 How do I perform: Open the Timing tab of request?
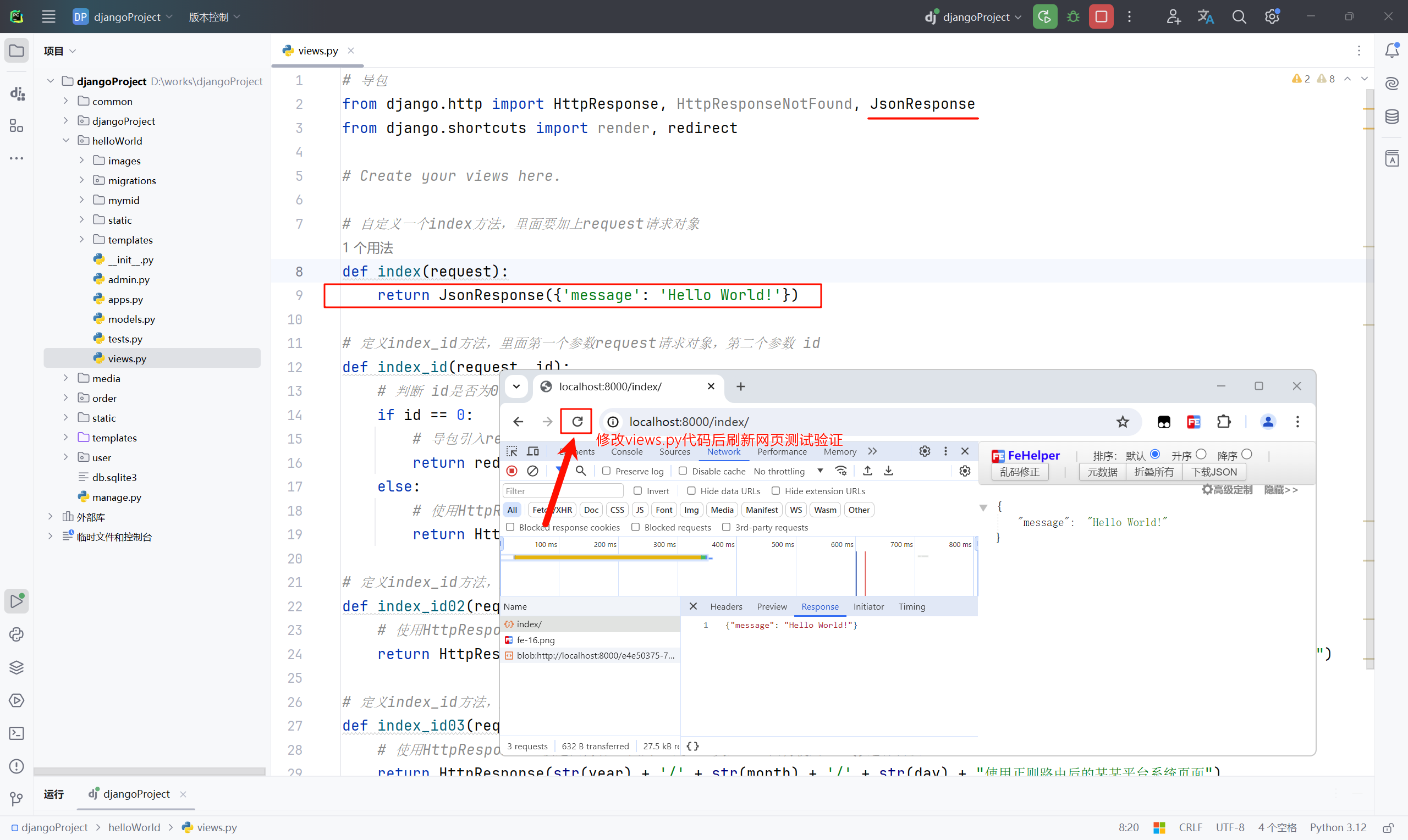coord(911,606)
